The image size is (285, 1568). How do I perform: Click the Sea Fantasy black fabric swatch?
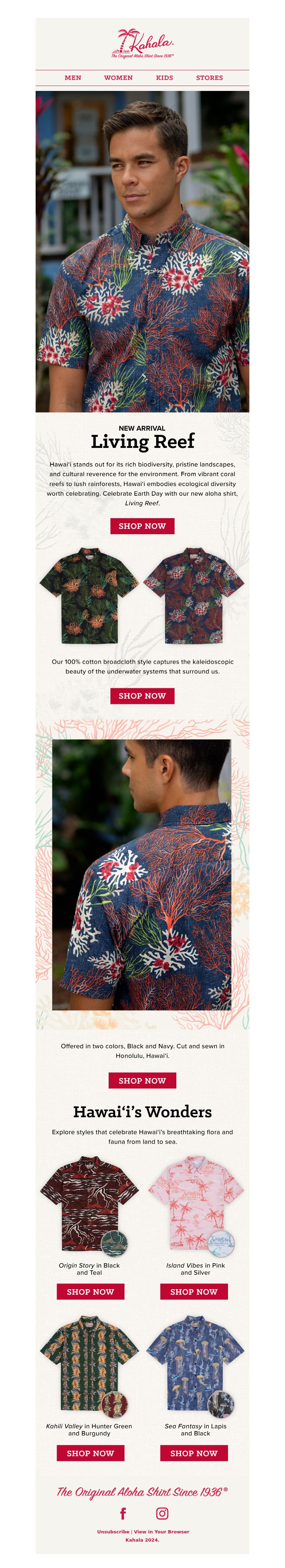pos(221,1404)
